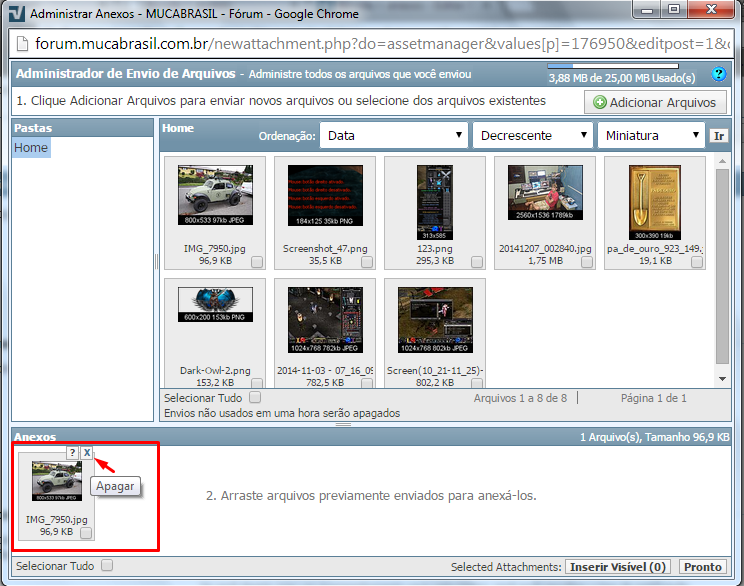
Task: Select the Screenshot_47.png thumbnail
Action: tap(325, 196)
